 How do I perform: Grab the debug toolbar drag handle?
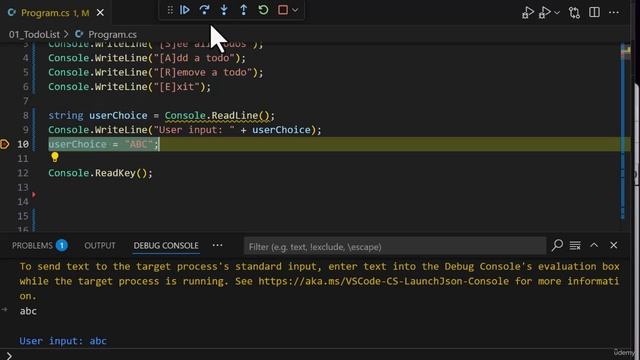point(170,10)
